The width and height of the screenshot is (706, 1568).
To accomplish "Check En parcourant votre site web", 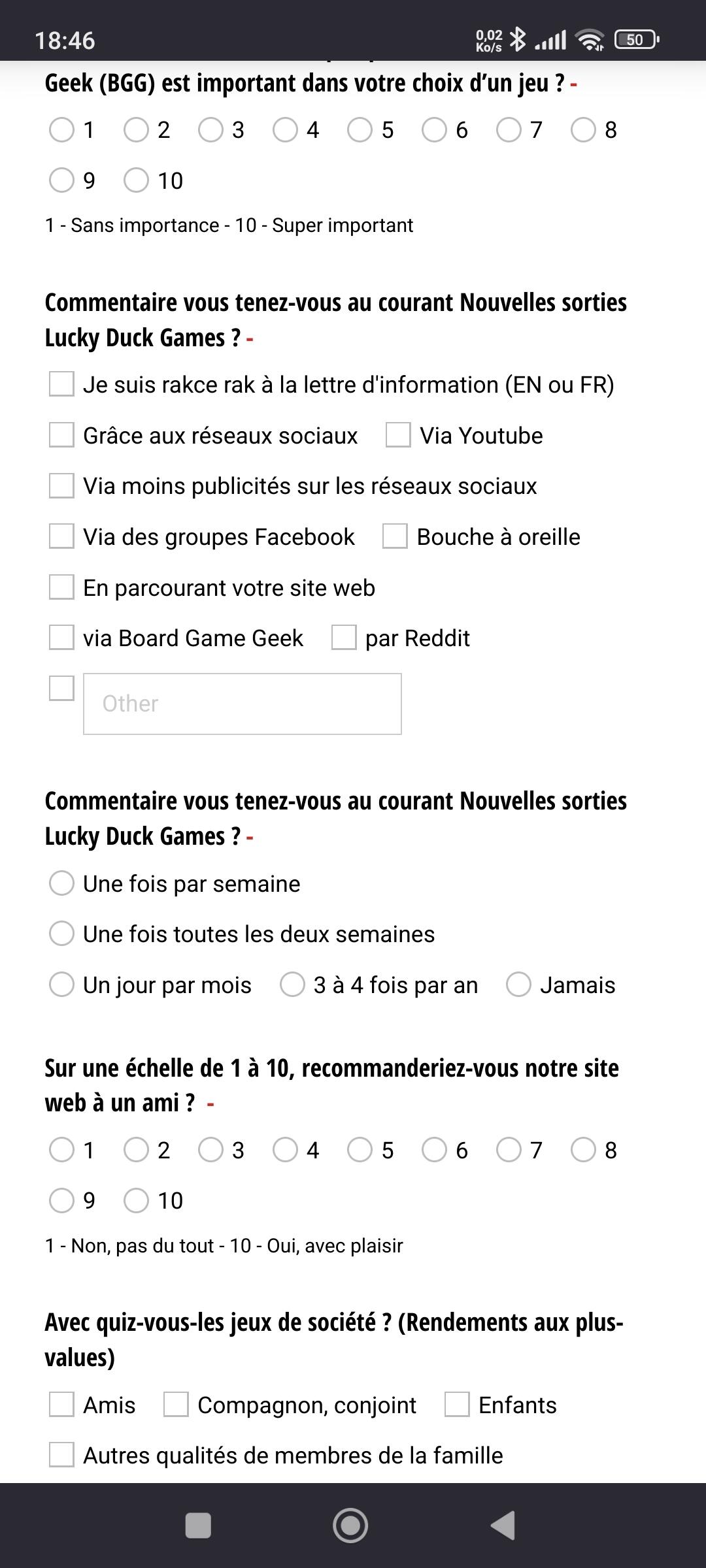I will pos(61,587).
